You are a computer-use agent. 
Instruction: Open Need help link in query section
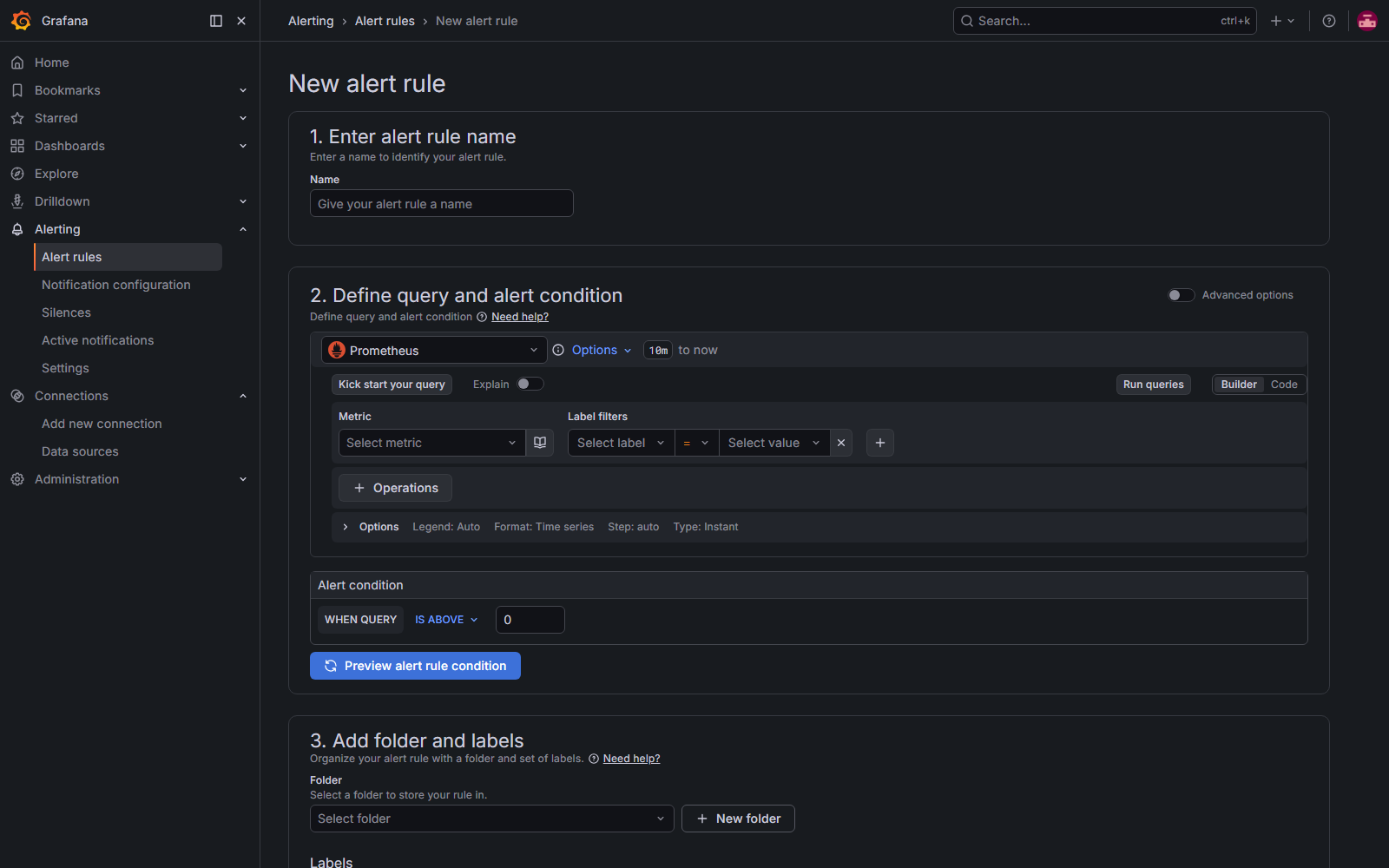(x=520, y=317)
